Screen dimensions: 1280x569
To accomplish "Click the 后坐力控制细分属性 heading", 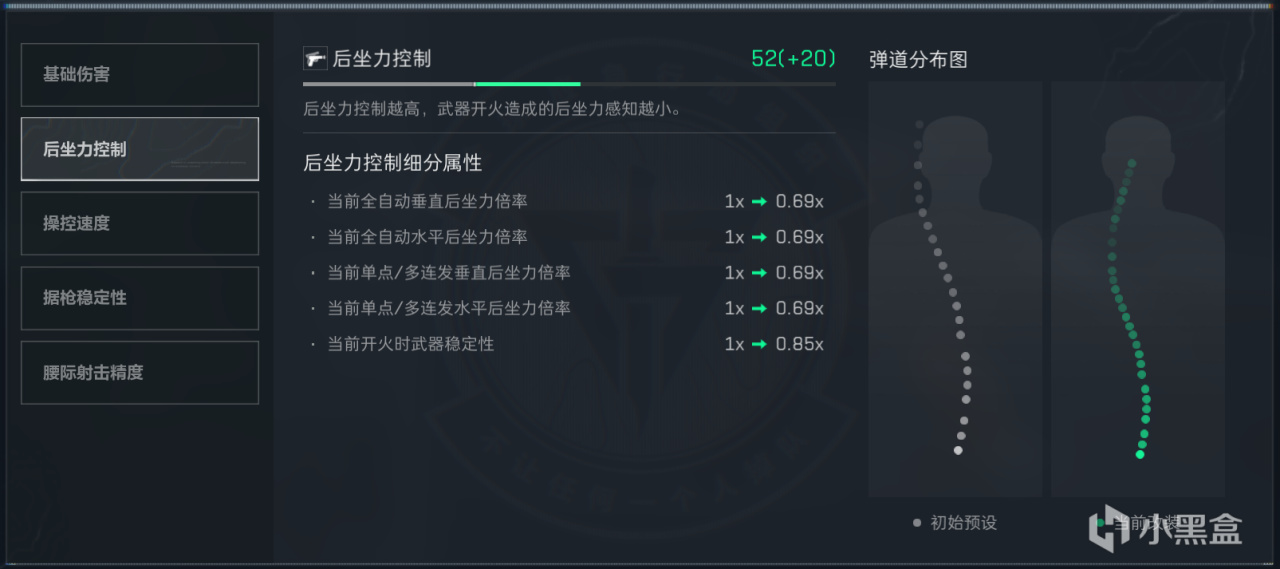I will click(393, 163).
